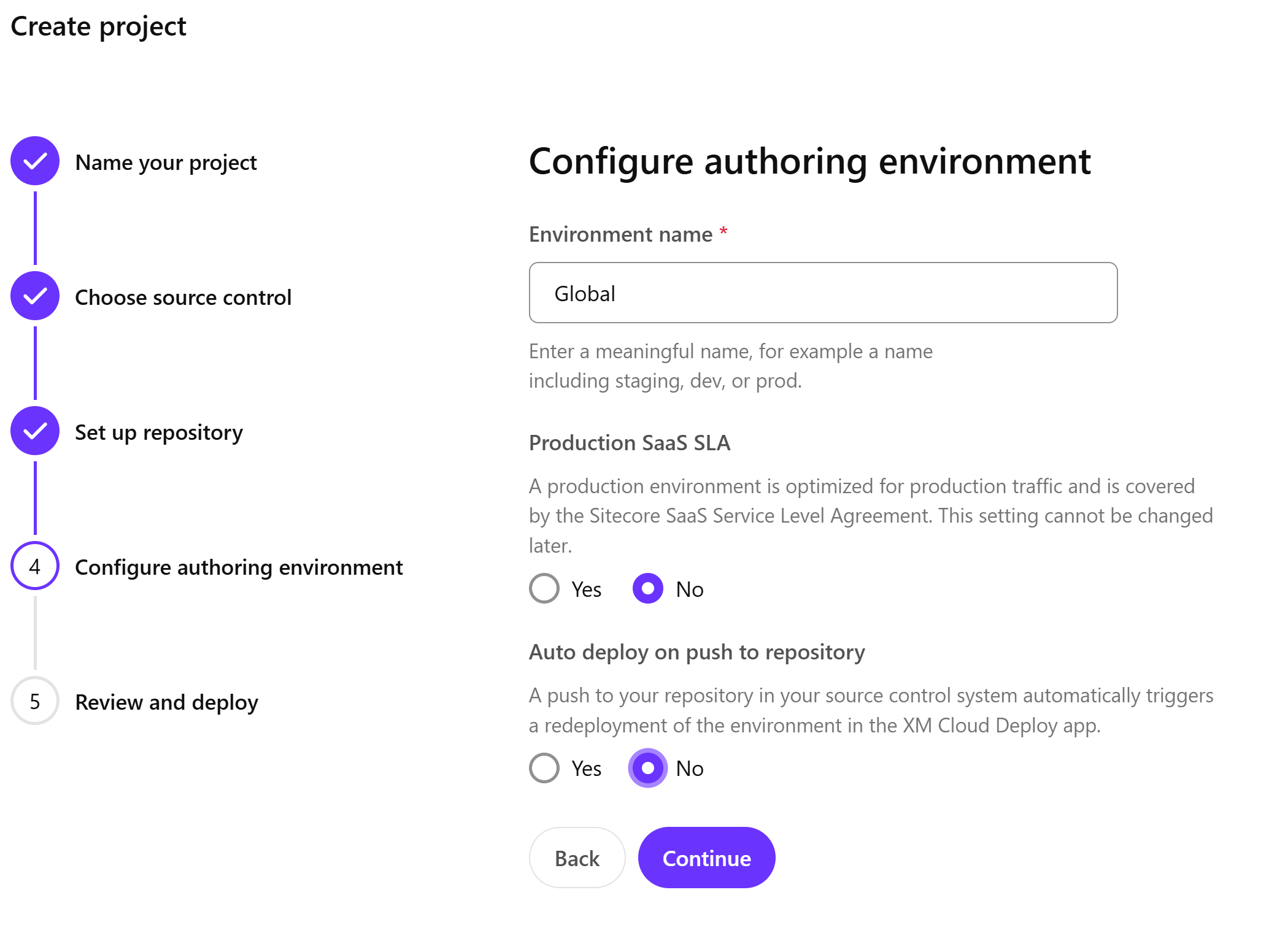Viewport: 1269px width, 952px height.
Task: Click the checkmark icon beside Choose source control
Action: coord(35,296)
